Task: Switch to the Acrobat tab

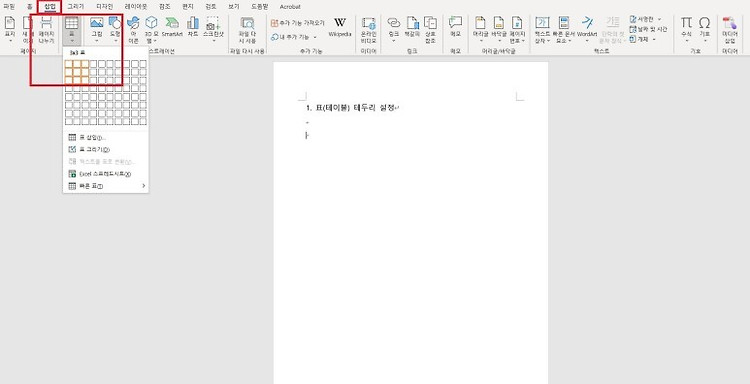Action: pyautogui.click(x=290, y=7)
